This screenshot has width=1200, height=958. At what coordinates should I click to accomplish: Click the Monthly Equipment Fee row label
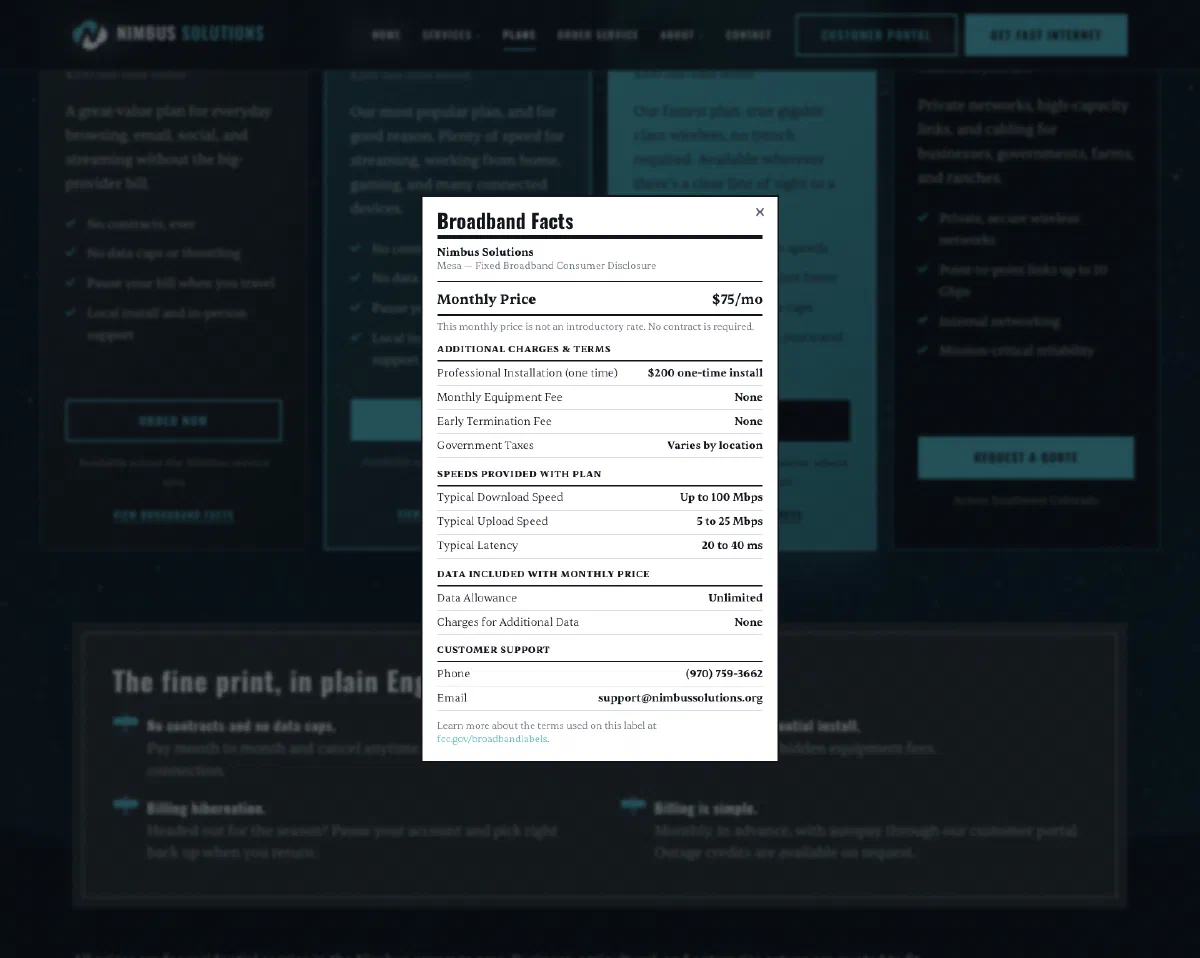pyautogui.click(x=499, y=397)
